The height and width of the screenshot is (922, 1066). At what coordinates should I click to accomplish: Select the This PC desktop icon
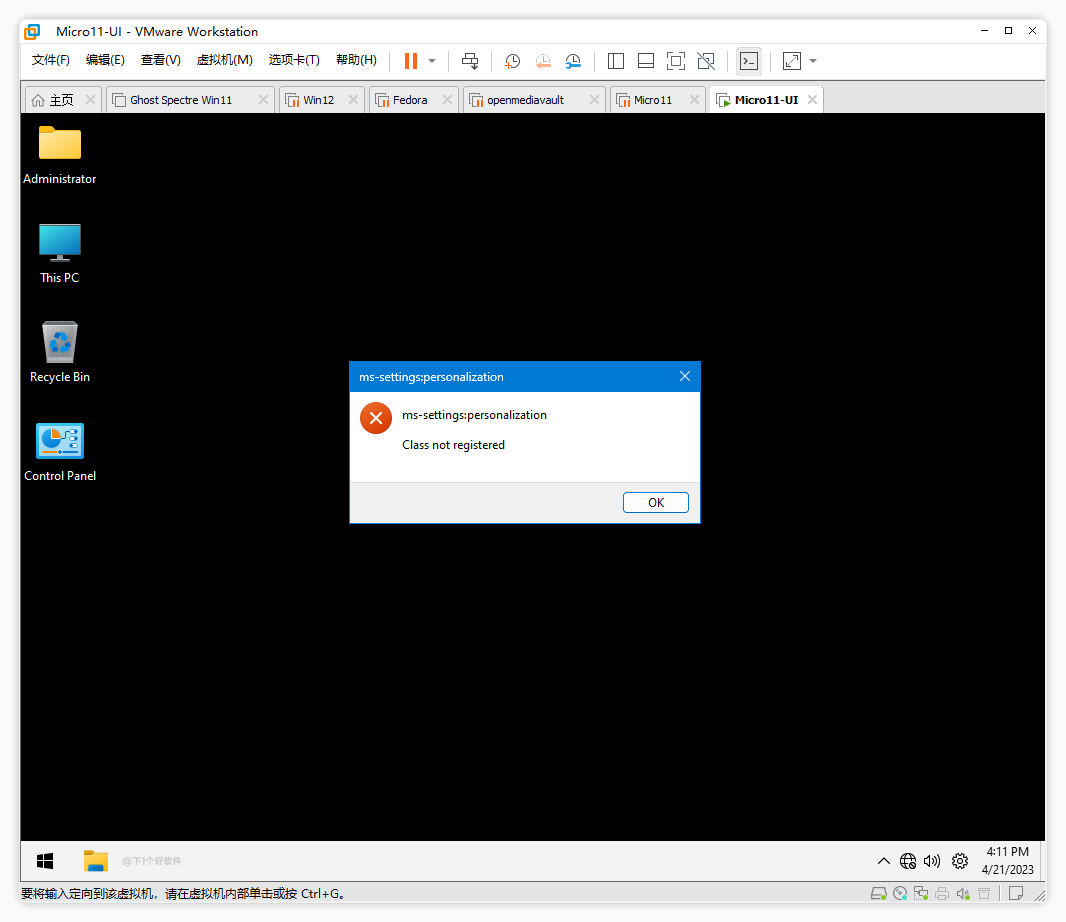click(60, 254)
